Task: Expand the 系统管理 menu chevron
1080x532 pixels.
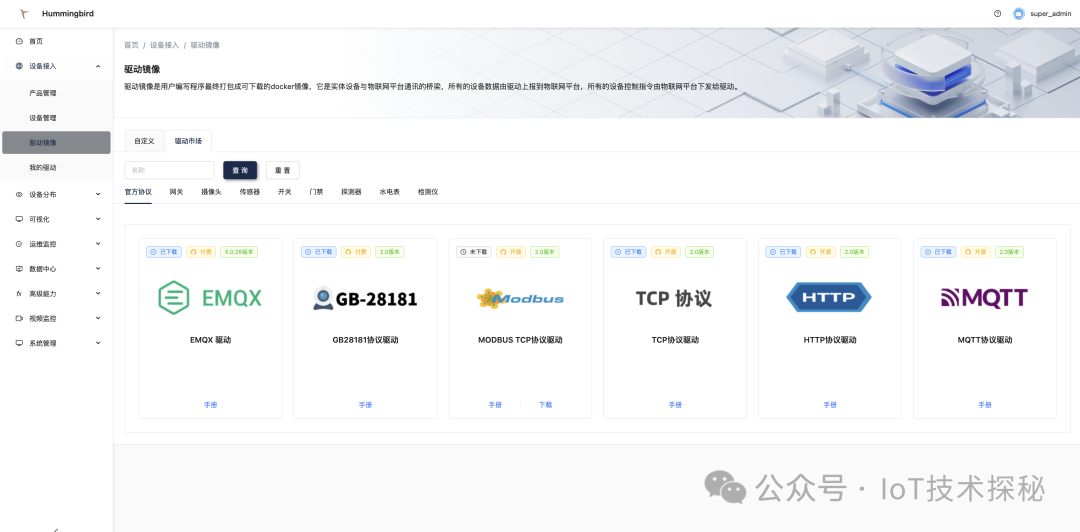Action: point(98,343)
